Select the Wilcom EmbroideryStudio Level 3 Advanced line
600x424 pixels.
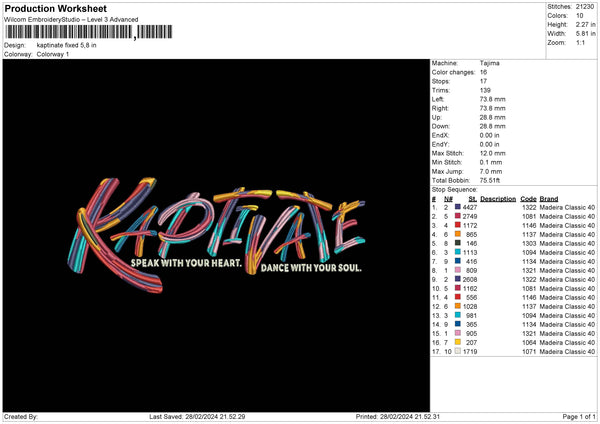(x=71, y=20)
